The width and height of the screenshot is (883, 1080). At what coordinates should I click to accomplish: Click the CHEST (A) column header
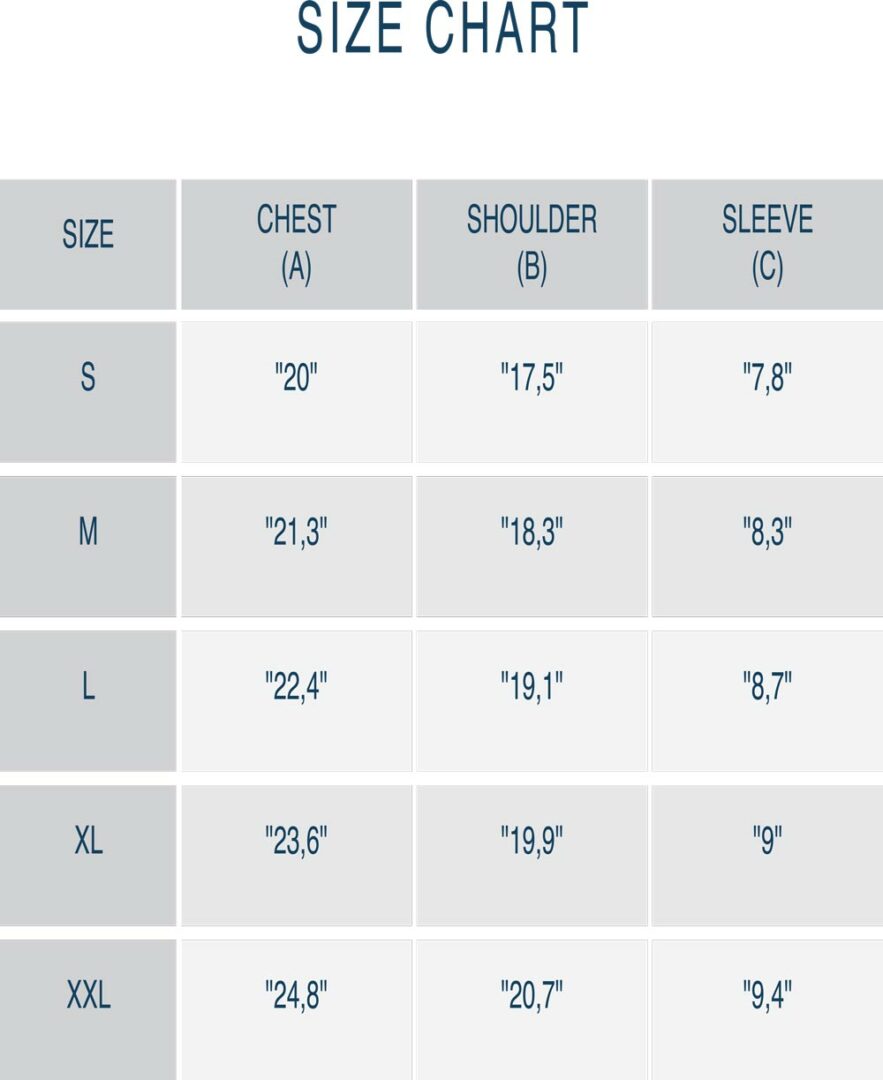[297, 245]
